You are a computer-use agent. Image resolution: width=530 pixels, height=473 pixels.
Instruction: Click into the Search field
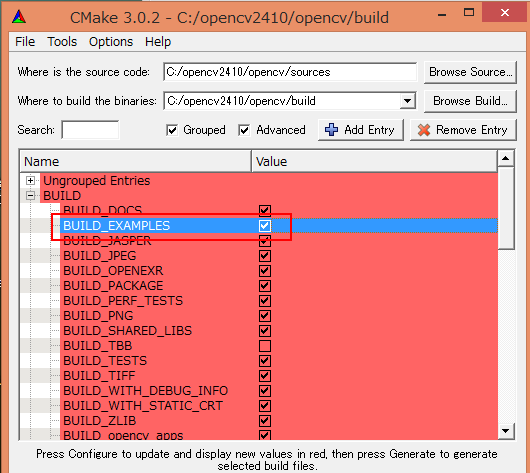click(x=90, y=130)
